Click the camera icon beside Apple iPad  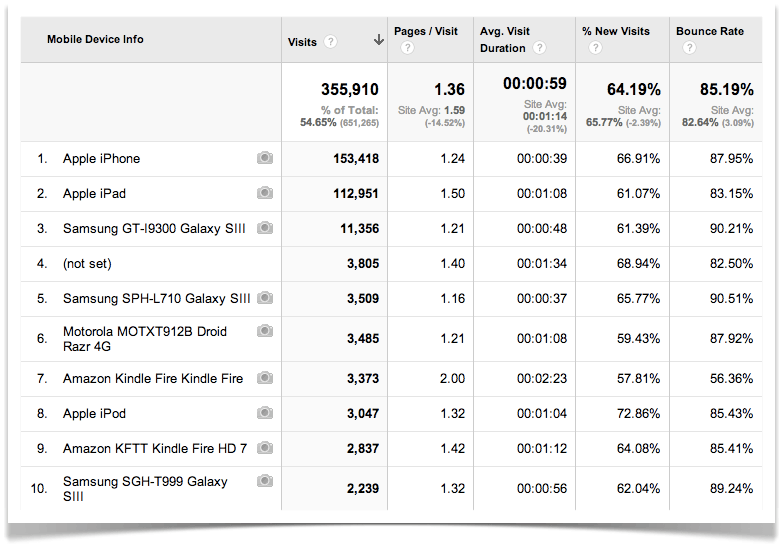click(264, 193)
